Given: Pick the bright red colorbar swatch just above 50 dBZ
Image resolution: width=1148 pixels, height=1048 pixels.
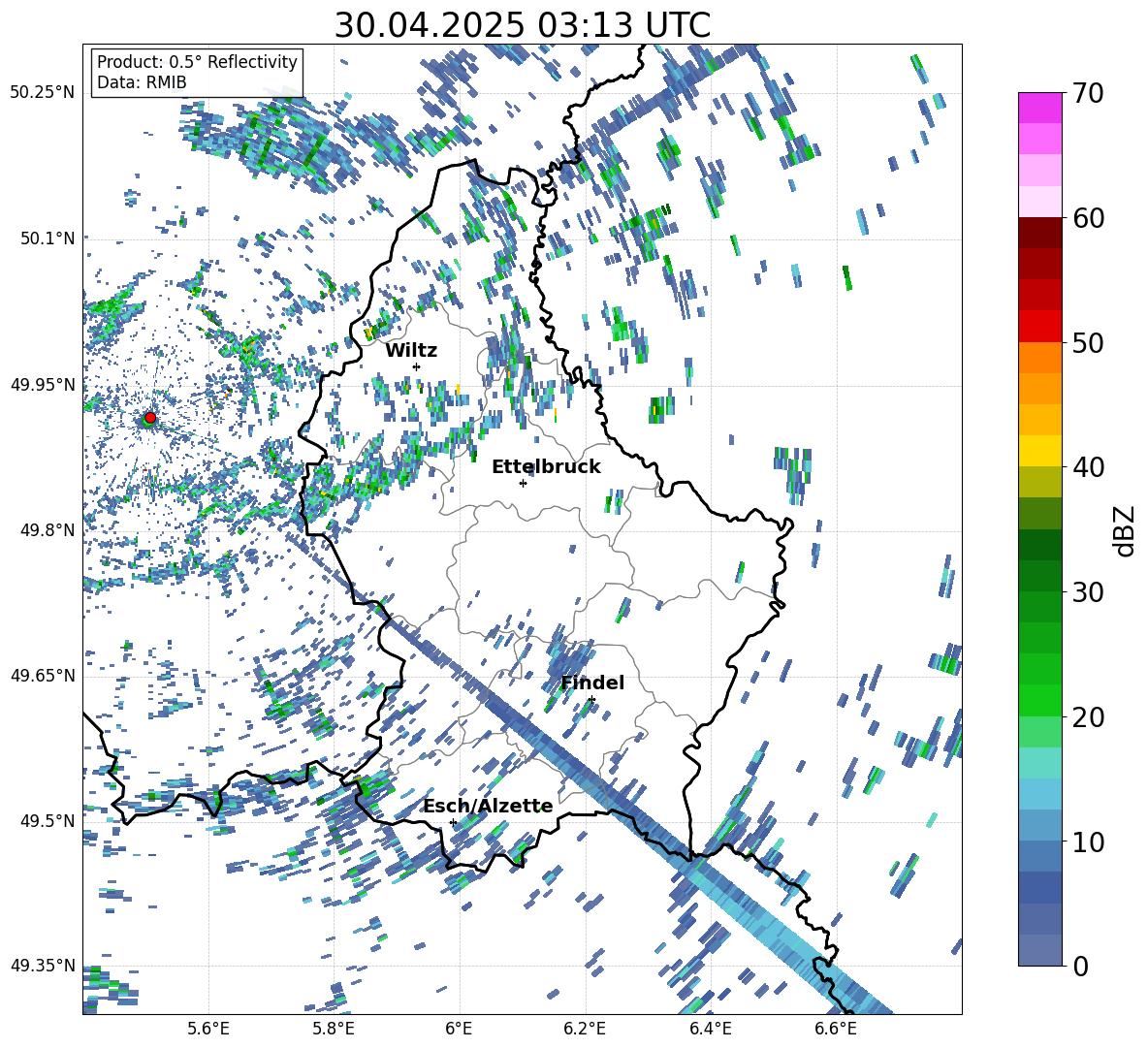Looking at the screenshot, I should click(x=1039, y=327).
